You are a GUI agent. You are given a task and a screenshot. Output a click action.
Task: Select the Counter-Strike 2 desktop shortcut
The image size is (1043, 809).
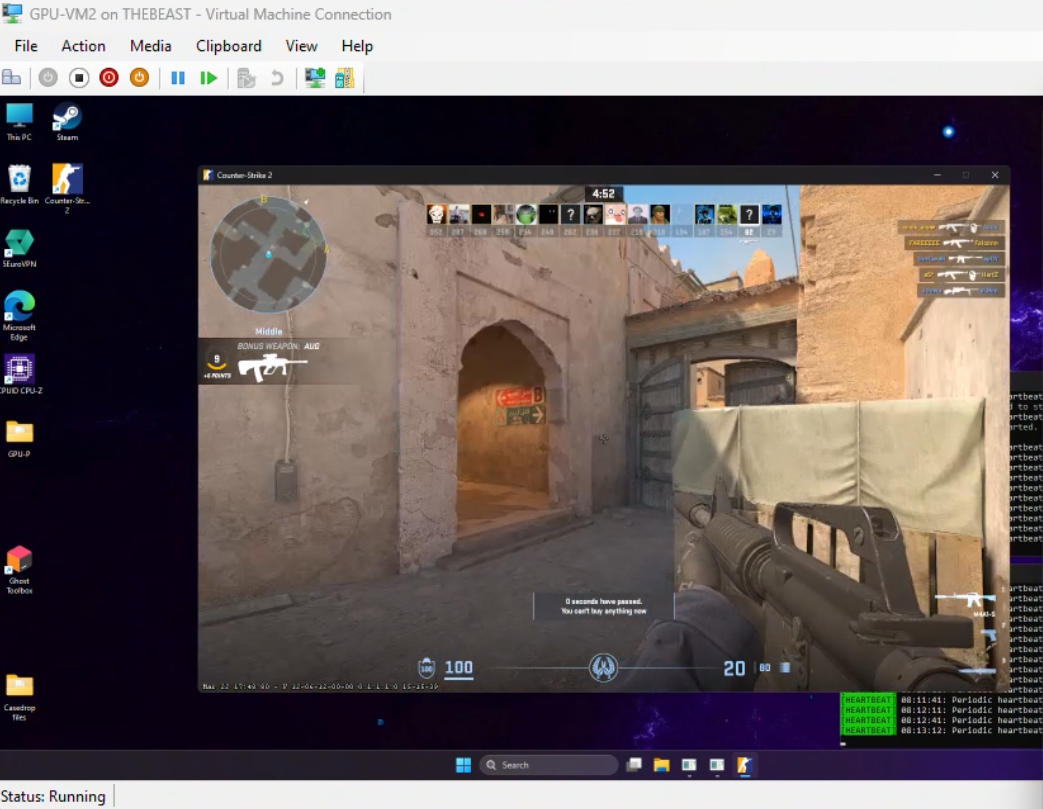coord(67,188)
